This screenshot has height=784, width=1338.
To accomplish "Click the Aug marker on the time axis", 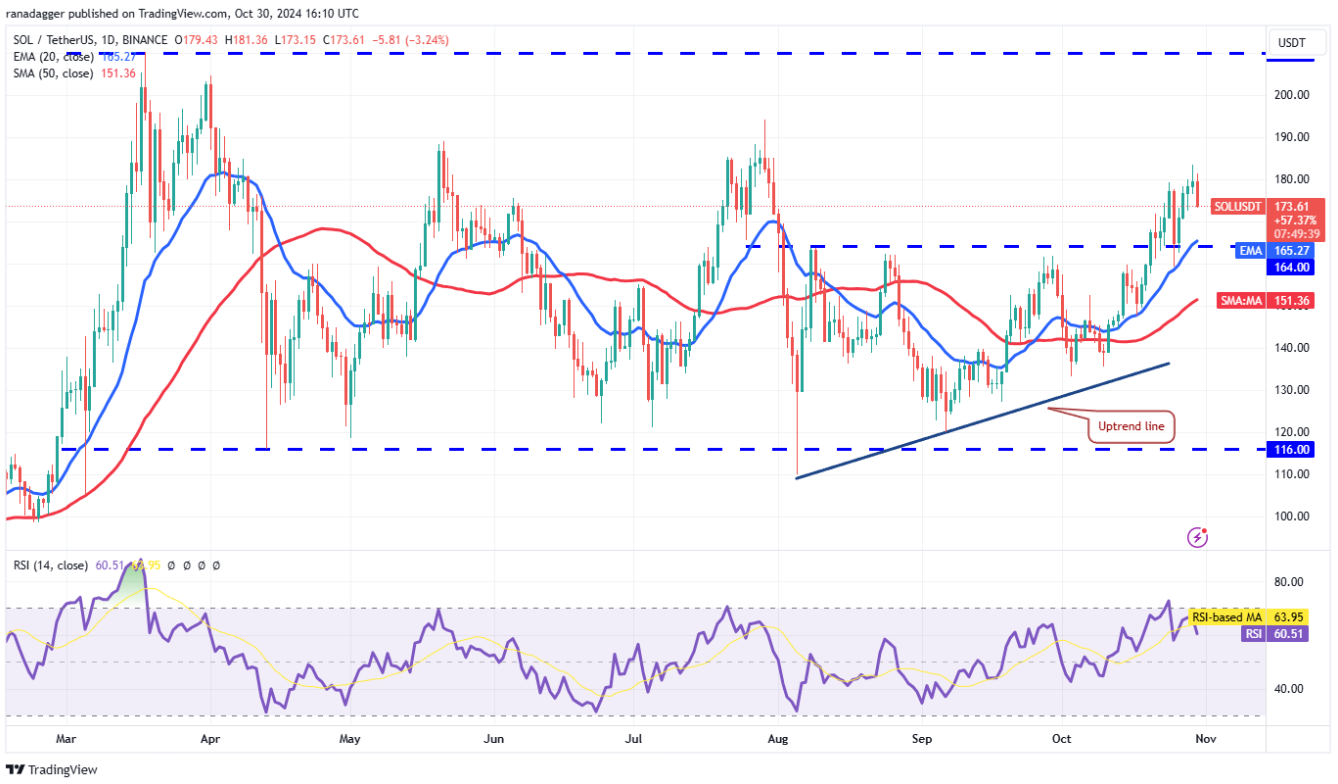I will pos(781,739).
